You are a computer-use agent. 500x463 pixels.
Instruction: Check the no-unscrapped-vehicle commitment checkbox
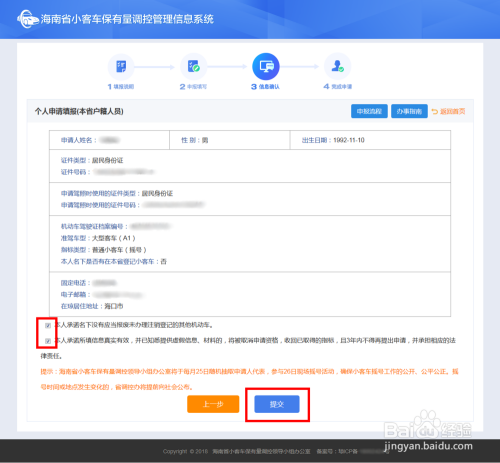pos(48,325)
